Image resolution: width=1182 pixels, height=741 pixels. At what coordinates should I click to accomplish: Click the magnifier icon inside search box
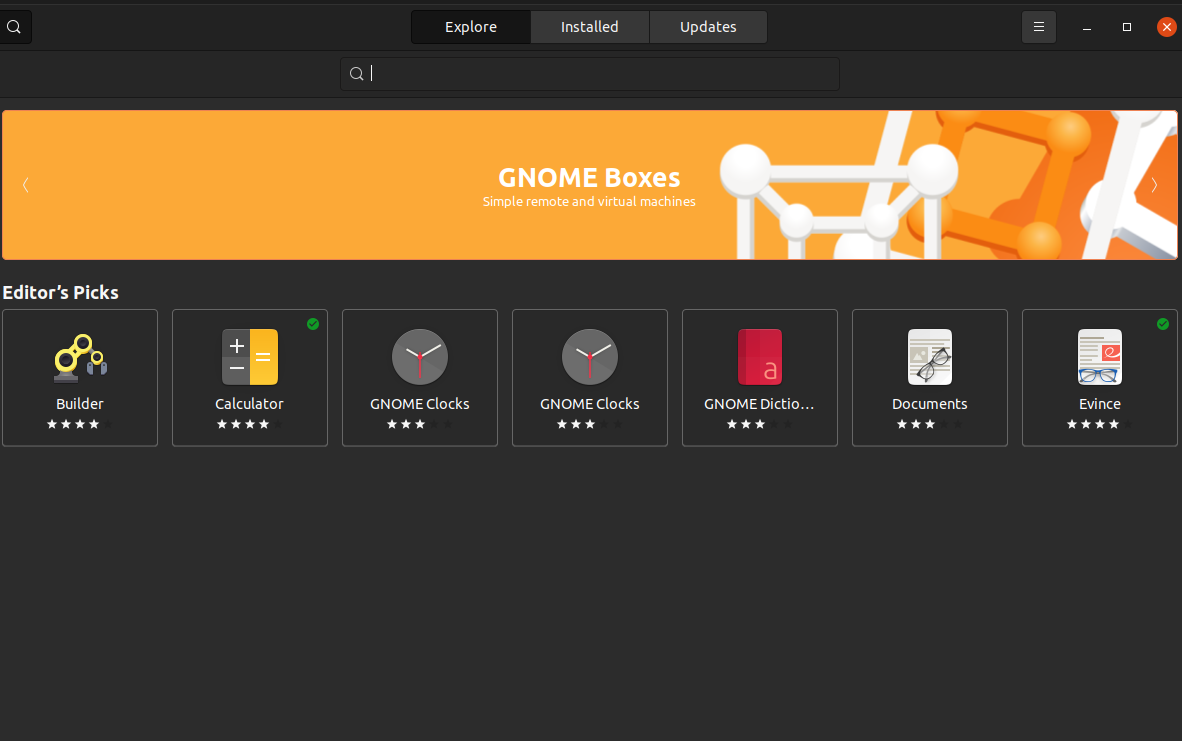click(x=357, y=74)
